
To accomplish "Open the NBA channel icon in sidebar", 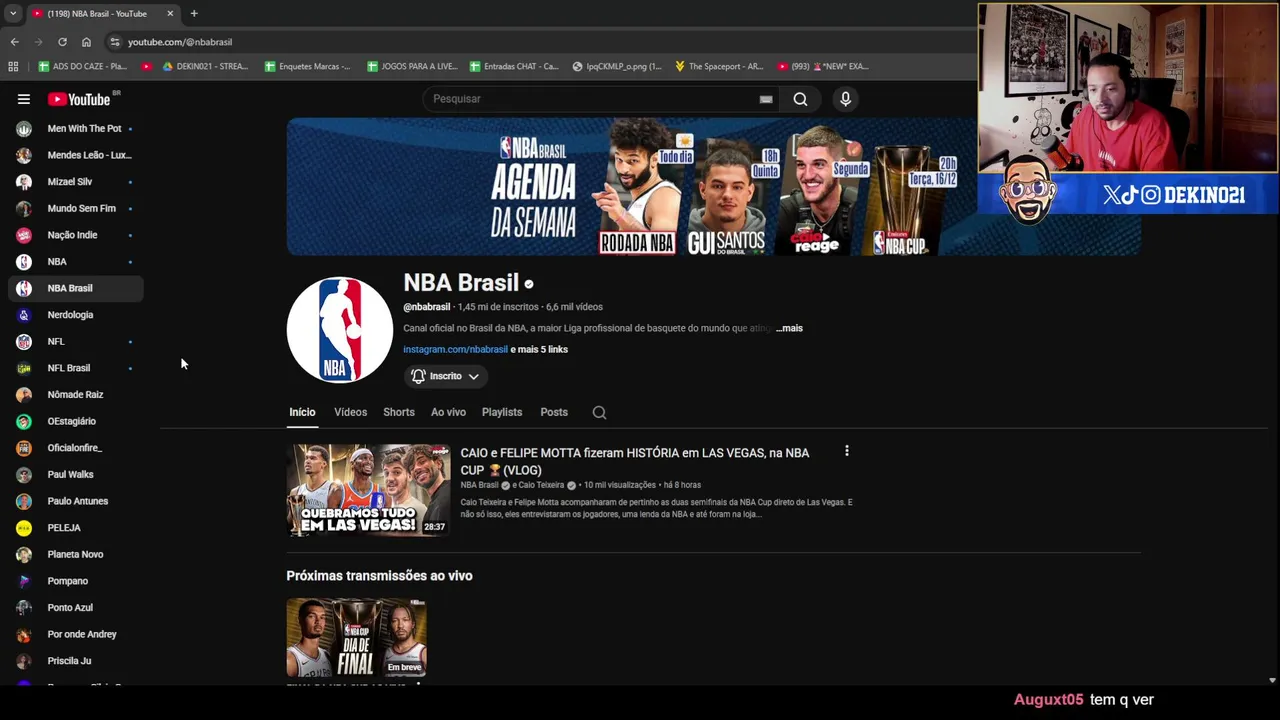I will 24,262.
